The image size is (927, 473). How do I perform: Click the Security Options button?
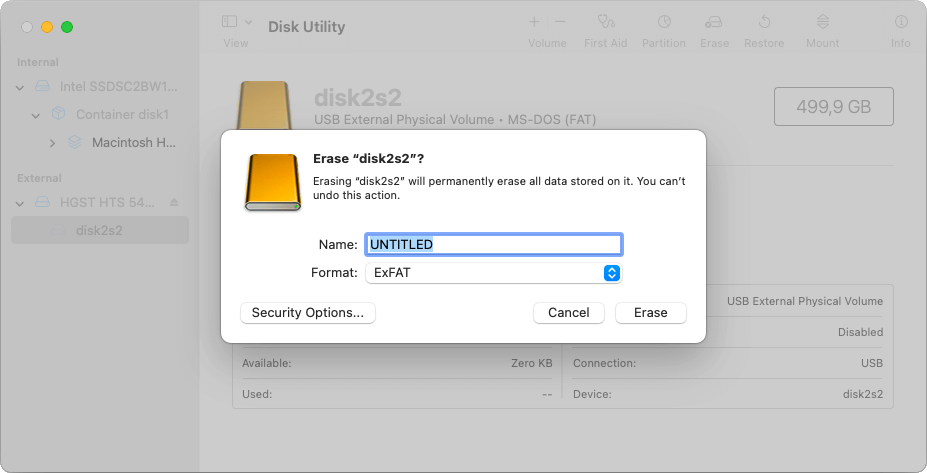[x=308, y=313]
